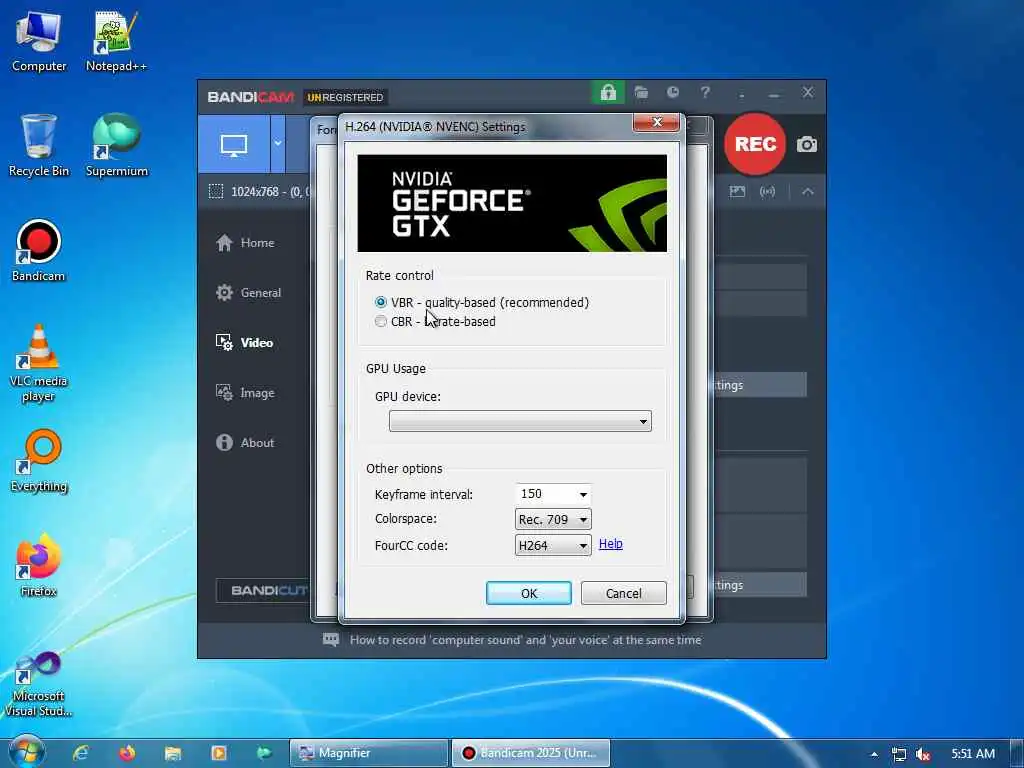Open the Image settings section
This screenshot has height=768, width=1024.
246,392
